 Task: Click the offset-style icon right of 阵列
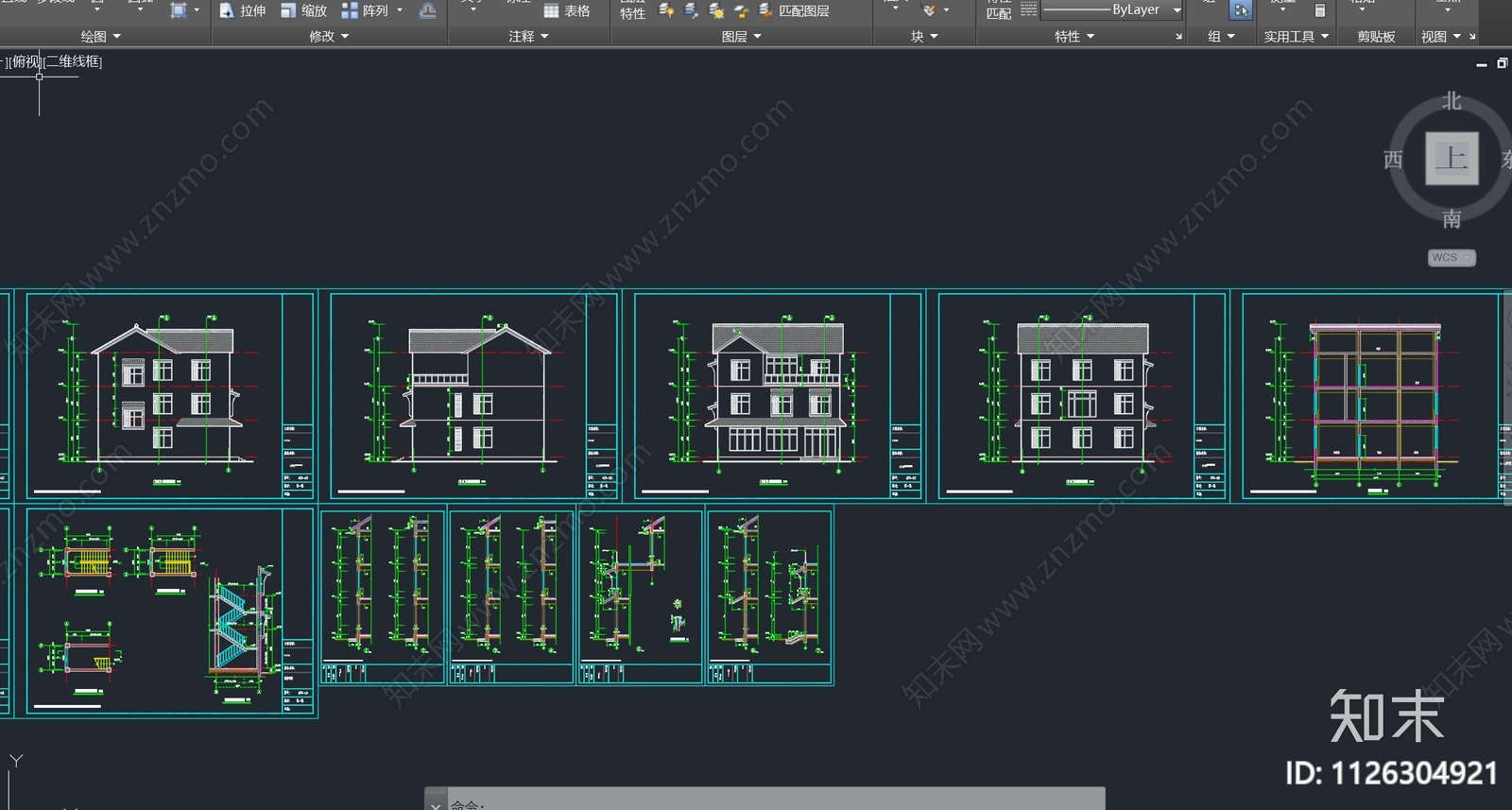(x=427, y=10)
